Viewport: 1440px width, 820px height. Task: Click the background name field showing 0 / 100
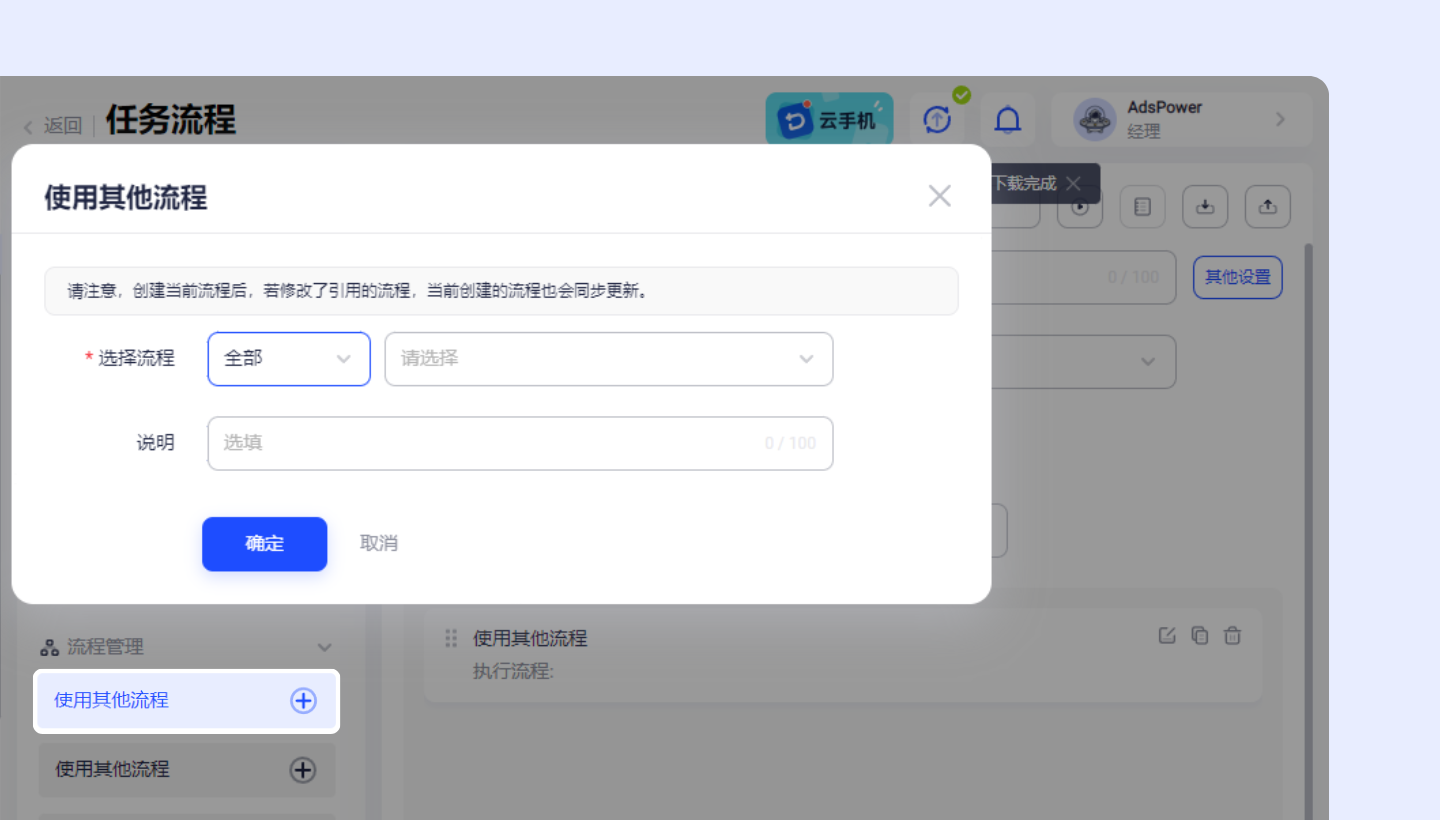click(1084, 277)
